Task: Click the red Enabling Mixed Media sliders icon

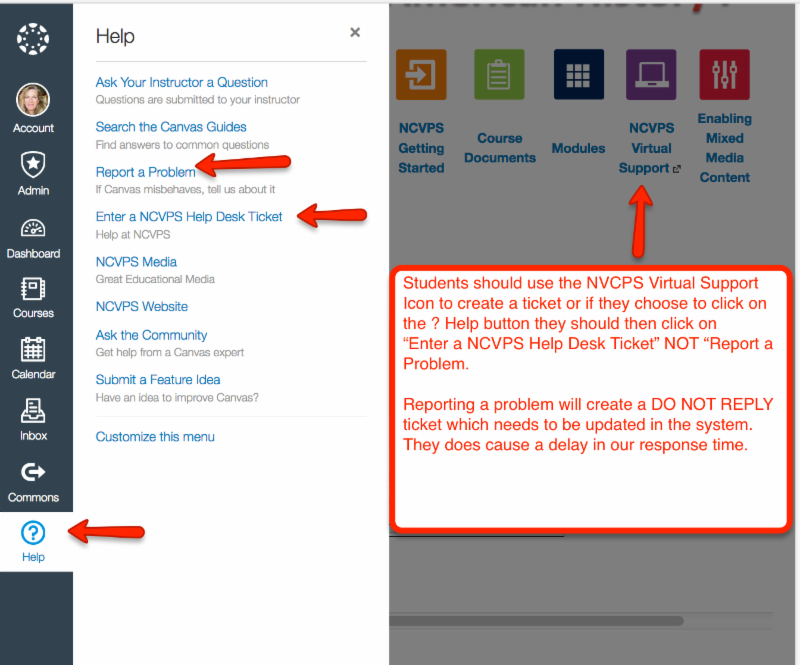Action: click(724, 75)
